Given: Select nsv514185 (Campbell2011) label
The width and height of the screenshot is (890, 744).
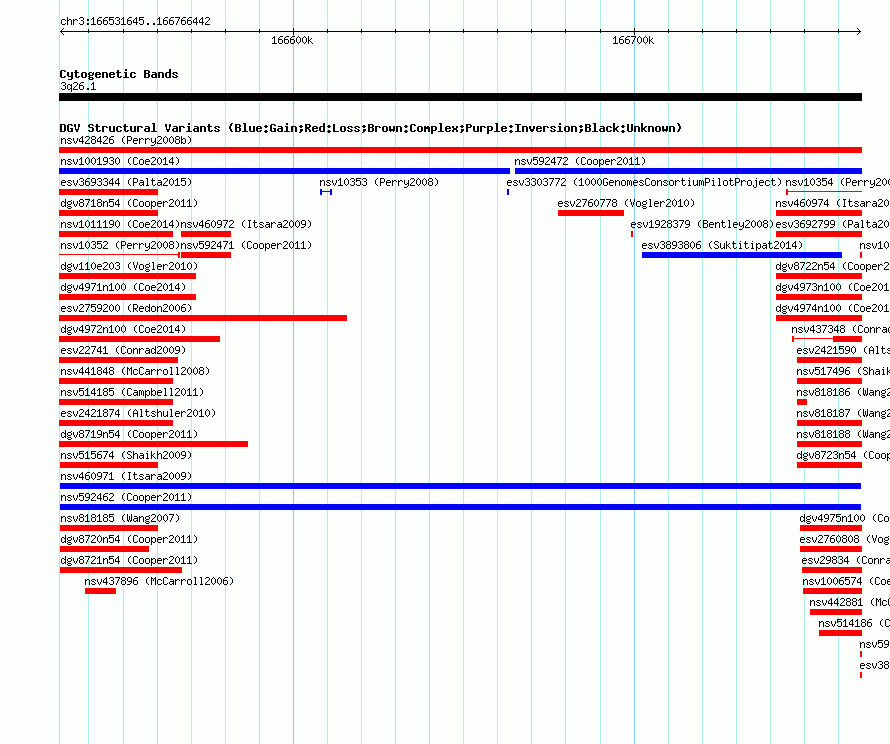Looking at the screenshot, I should [132, 392].
